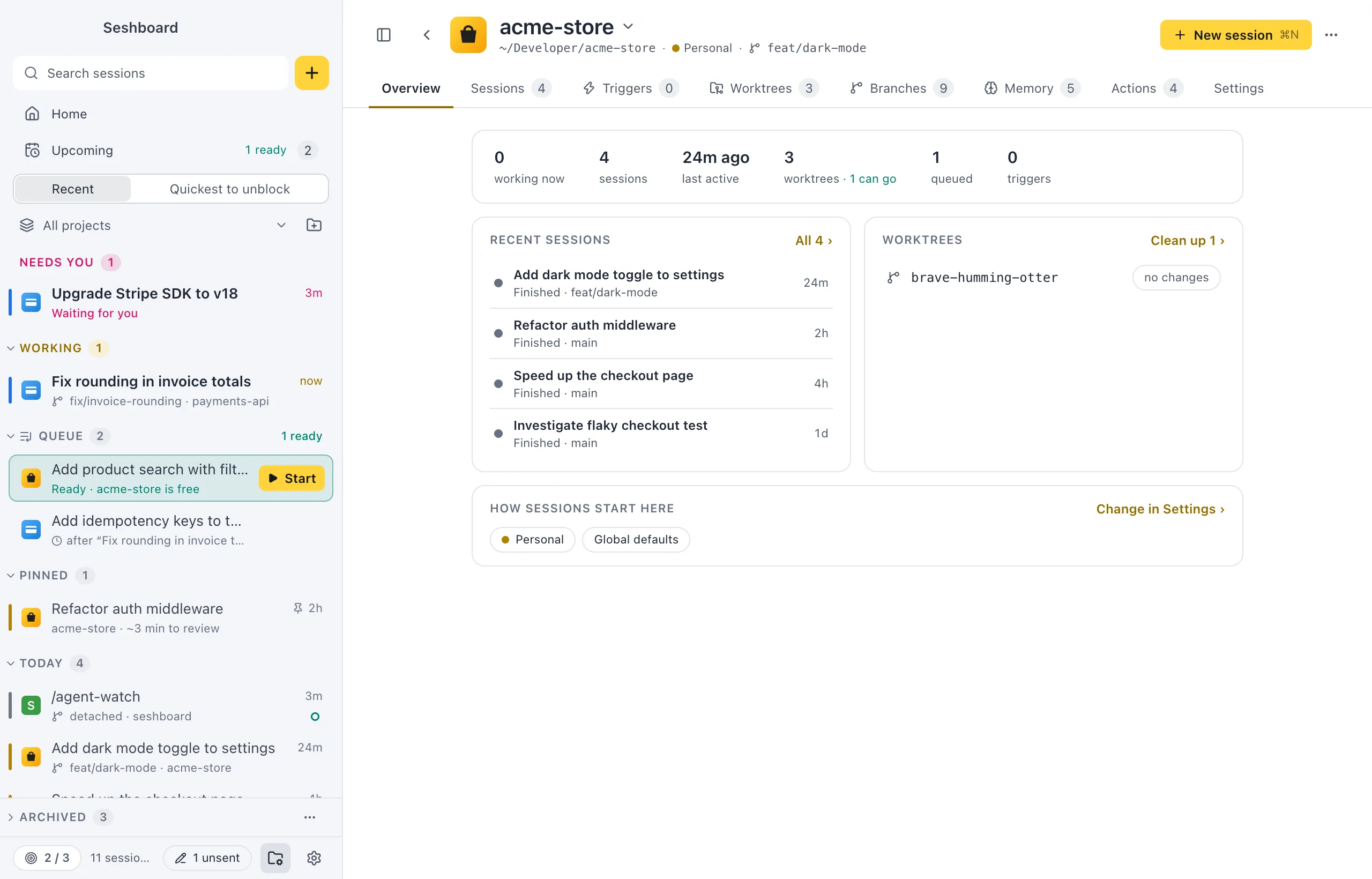
Task: Open the All projects dropdown
Action: pos(153,225)
